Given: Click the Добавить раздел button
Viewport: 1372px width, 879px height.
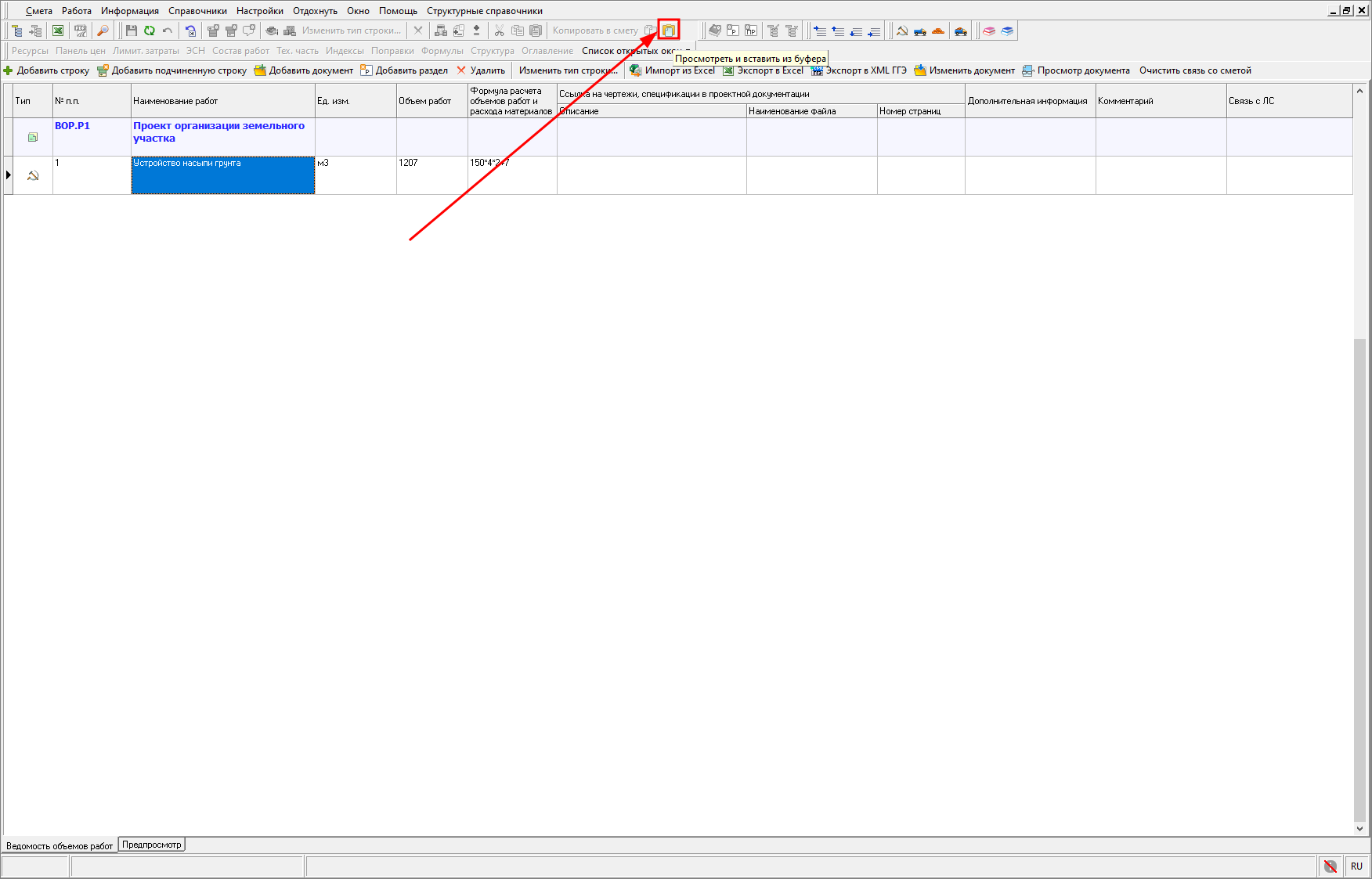Looking at the screenshot, I should pos(404,70).
